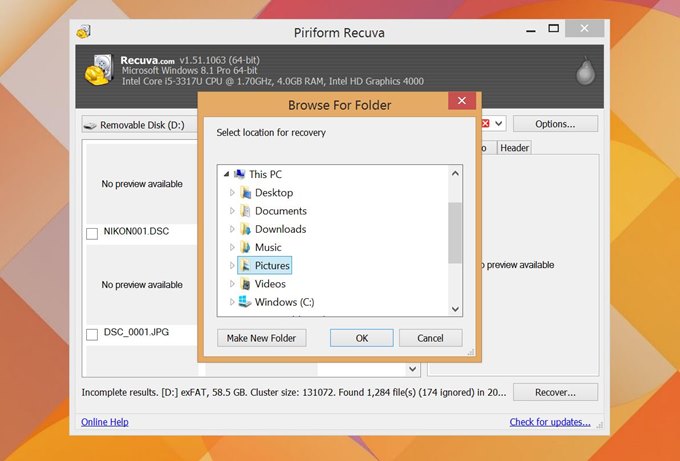This screenshot has width=680, height=461.
Task: Select the Desktop folder label
Action: [x=274, y=193]
